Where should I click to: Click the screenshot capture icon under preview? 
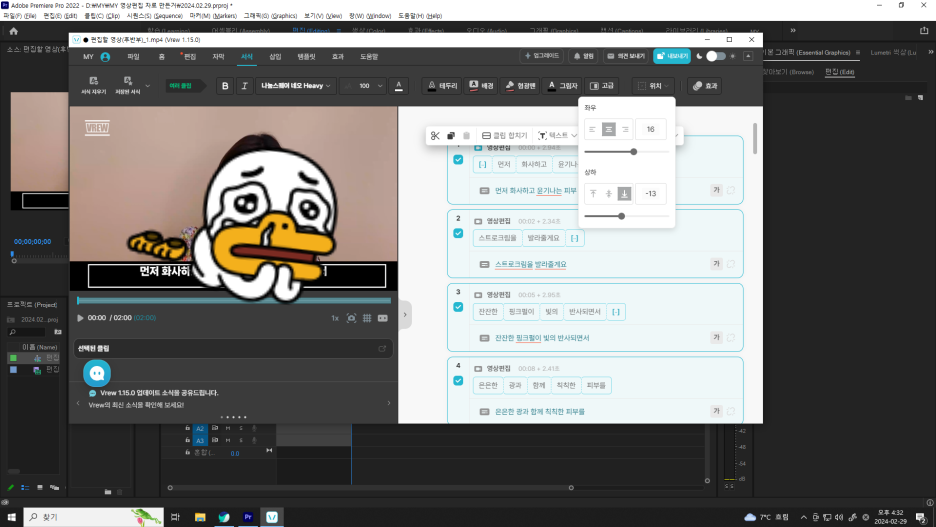coord(352,318)
